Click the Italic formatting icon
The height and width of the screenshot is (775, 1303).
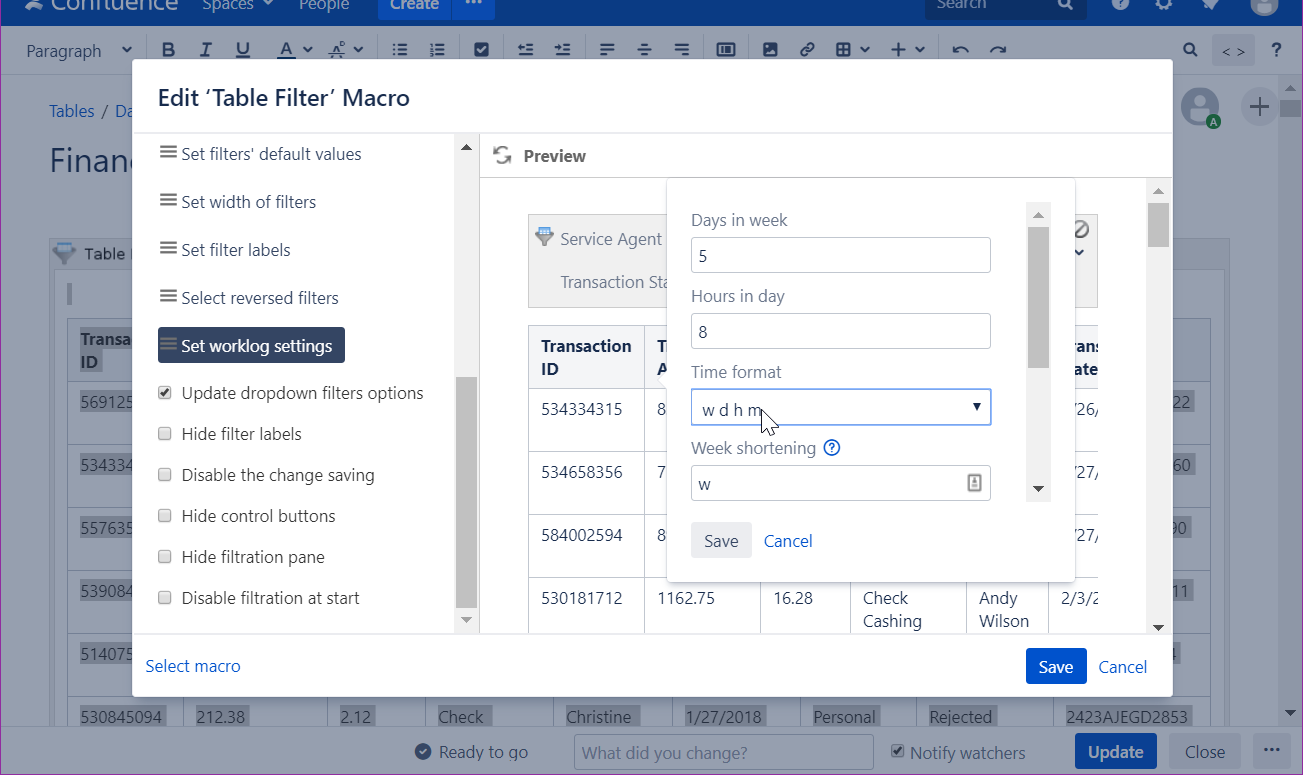(206, 50)
